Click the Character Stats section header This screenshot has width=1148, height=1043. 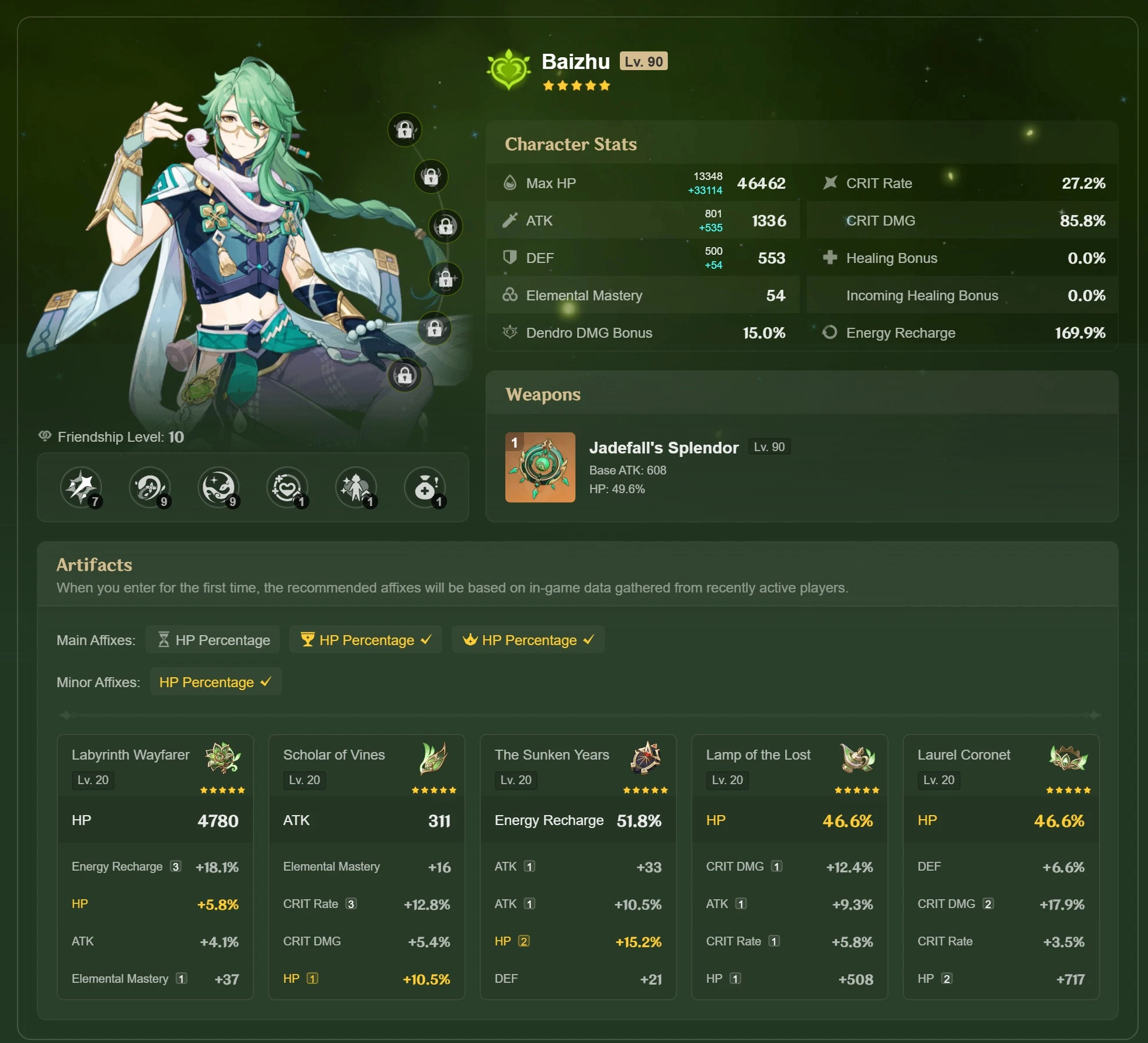pyautogui.click(x=570, y=144)
